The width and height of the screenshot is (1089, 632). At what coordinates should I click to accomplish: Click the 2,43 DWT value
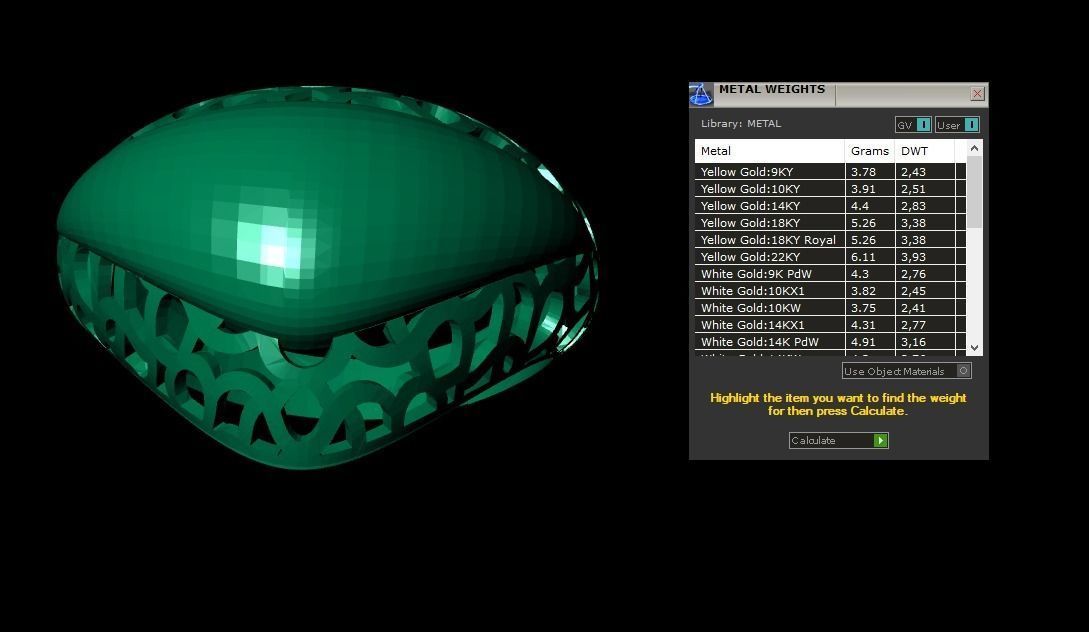pyautogui.click(x=913, y=172)
